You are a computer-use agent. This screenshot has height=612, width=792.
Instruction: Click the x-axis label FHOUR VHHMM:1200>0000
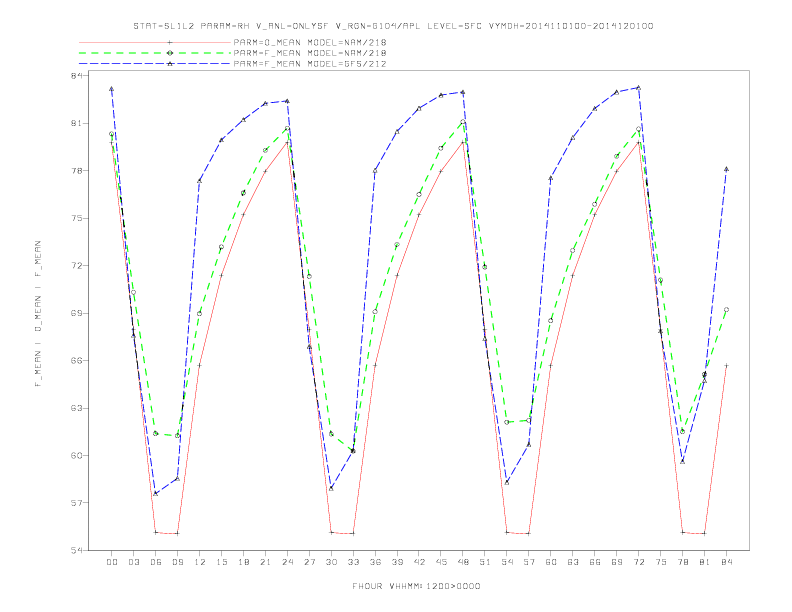click(416, 586)
